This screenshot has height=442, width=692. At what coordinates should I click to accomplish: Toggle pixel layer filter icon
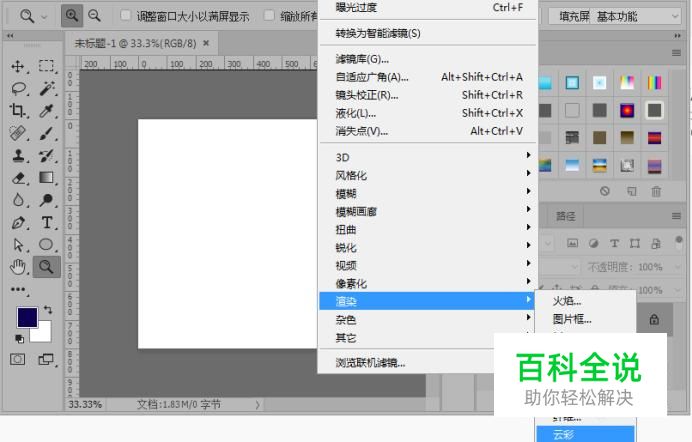(572, 243)
